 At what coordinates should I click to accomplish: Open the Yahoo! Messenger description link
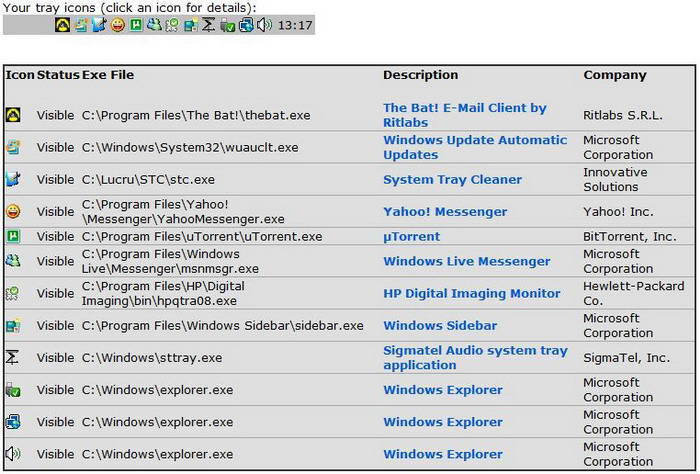(x=445, y=212)
